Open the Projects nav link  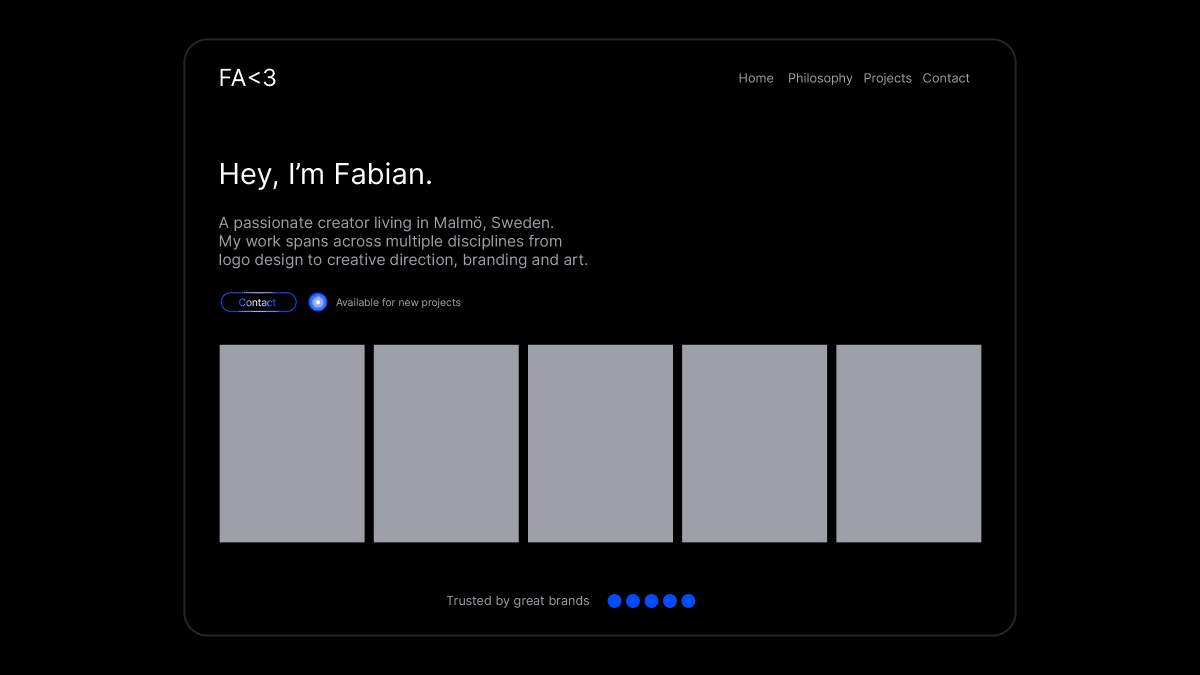pos(887,78)
